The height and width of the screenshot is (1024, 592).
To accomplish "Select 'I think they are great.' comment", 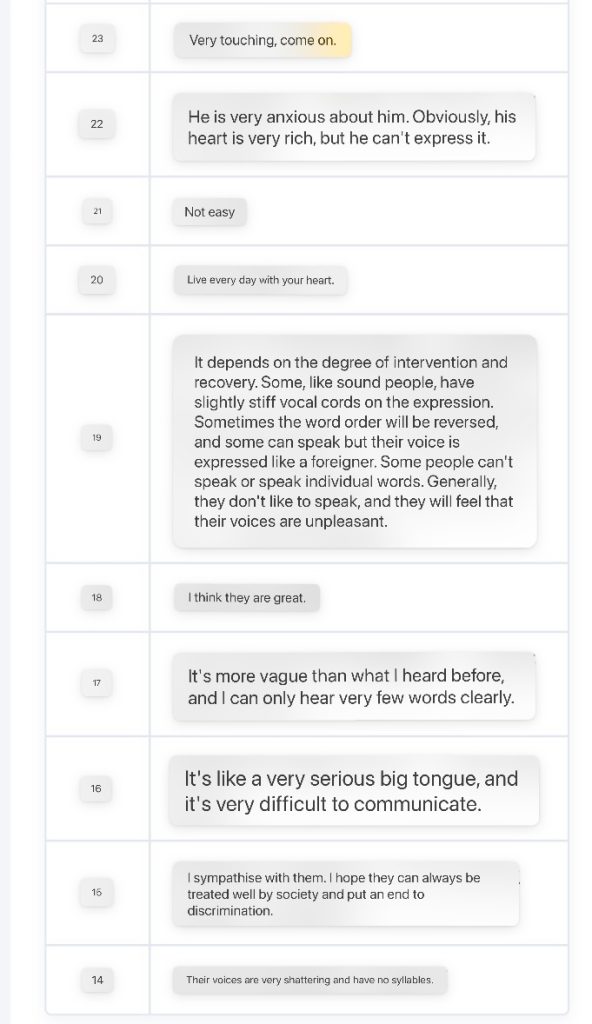I will (x=247, y=598).
